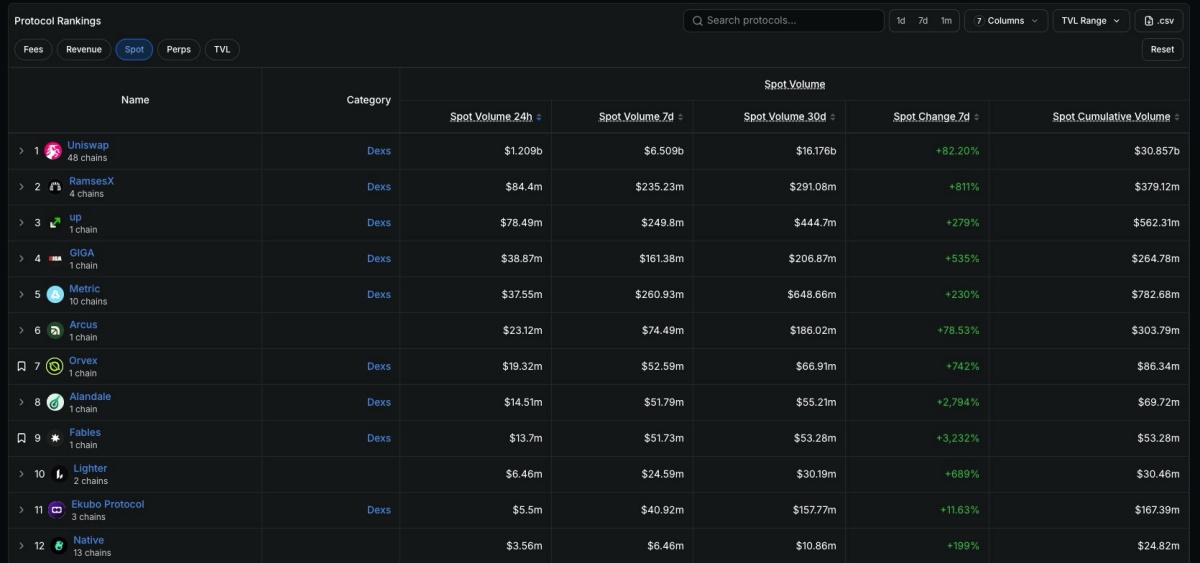Click the Metric protocol logo

55,294
